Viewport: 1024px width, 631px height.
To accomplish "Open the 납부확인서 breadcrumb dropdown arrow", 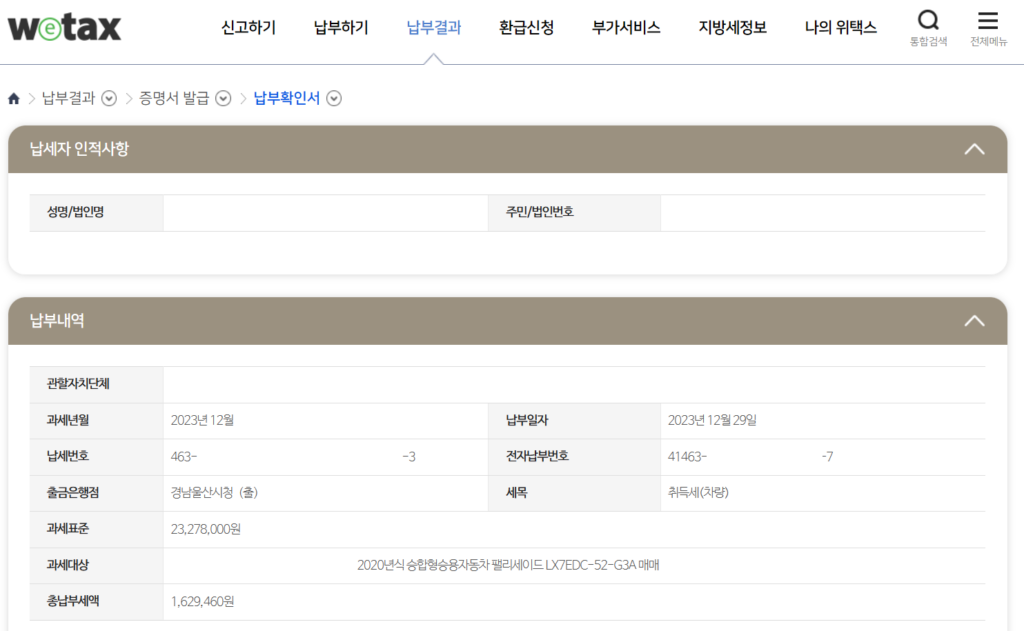I will click(334, 98).
